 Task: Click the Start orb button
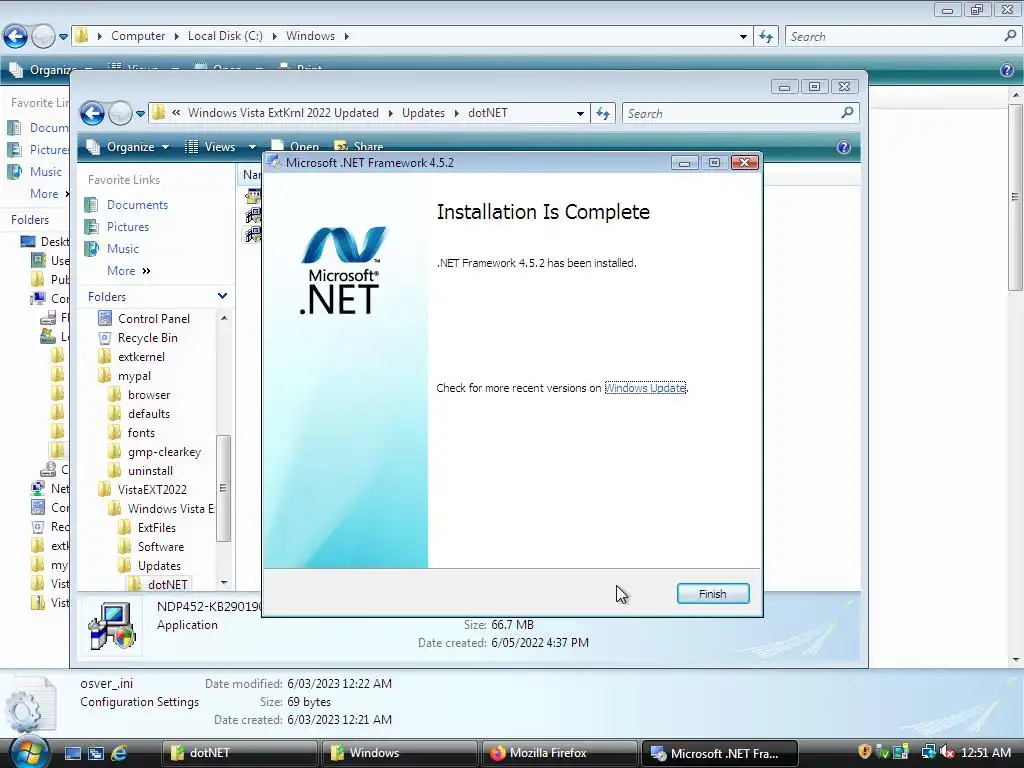[x=29, y=752]
